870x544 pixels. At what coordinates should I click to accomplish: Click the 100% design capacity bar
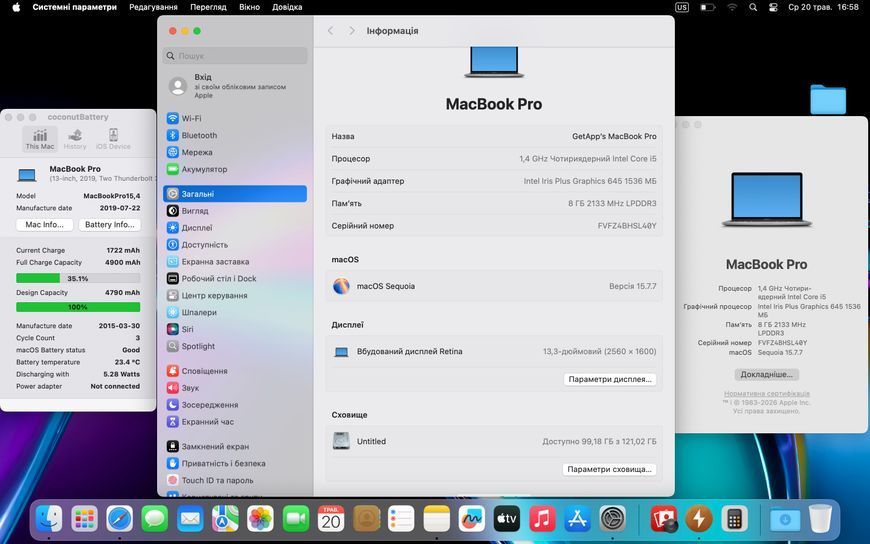78,307
